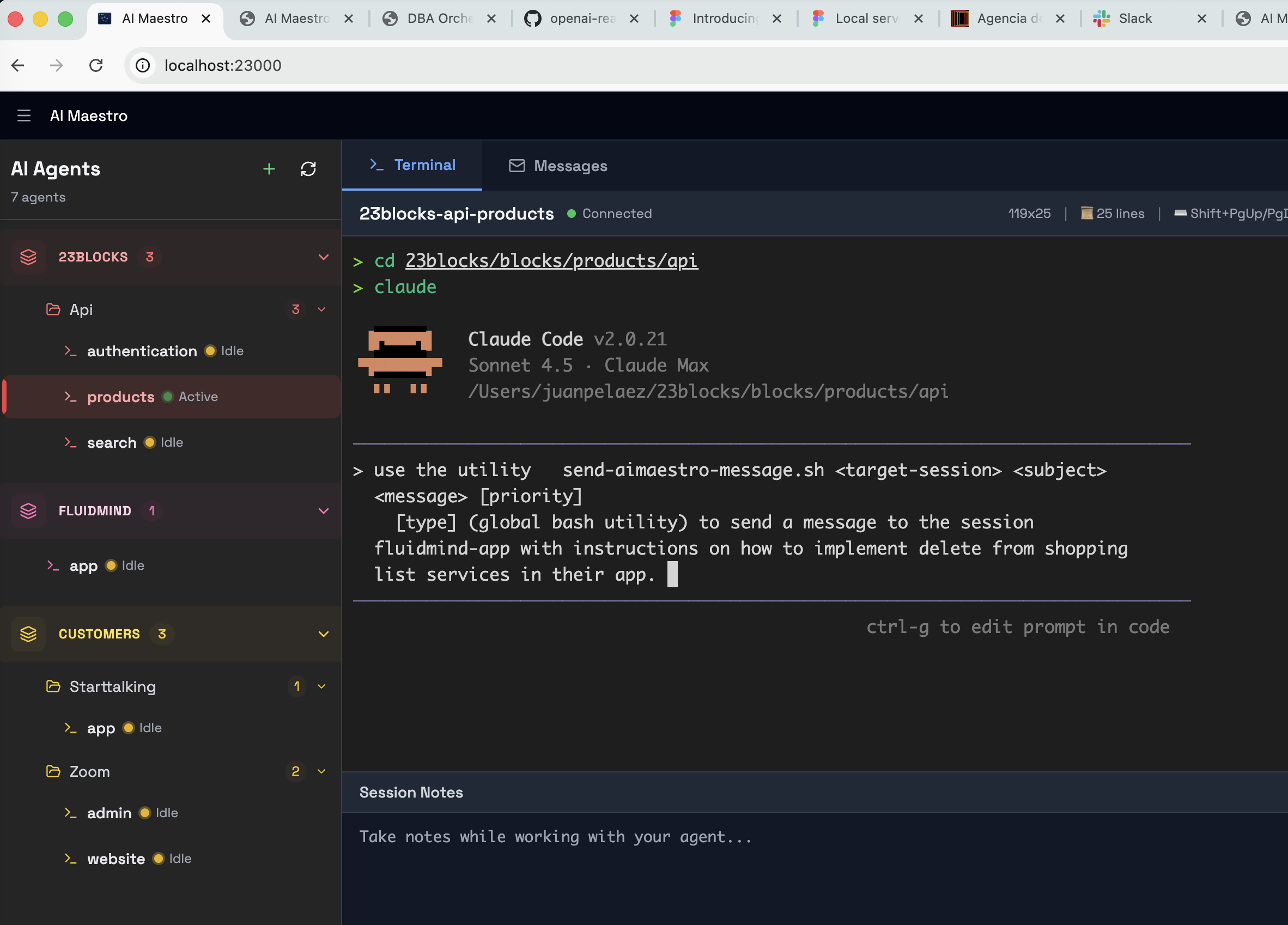Click into the Session Notes text area

815,868
